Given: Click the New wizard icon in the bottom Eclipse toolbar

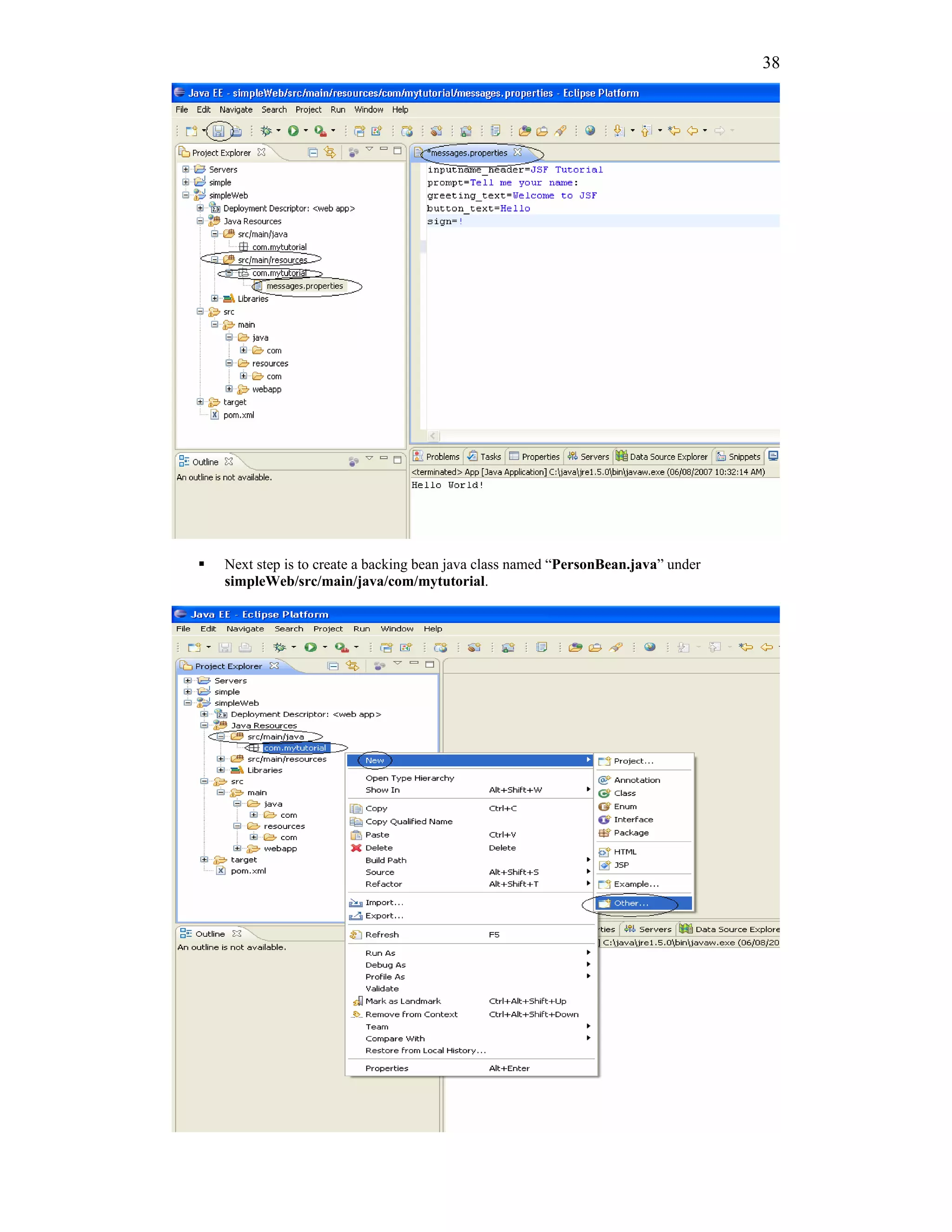Looking at the screenshot, I should 195,648.
